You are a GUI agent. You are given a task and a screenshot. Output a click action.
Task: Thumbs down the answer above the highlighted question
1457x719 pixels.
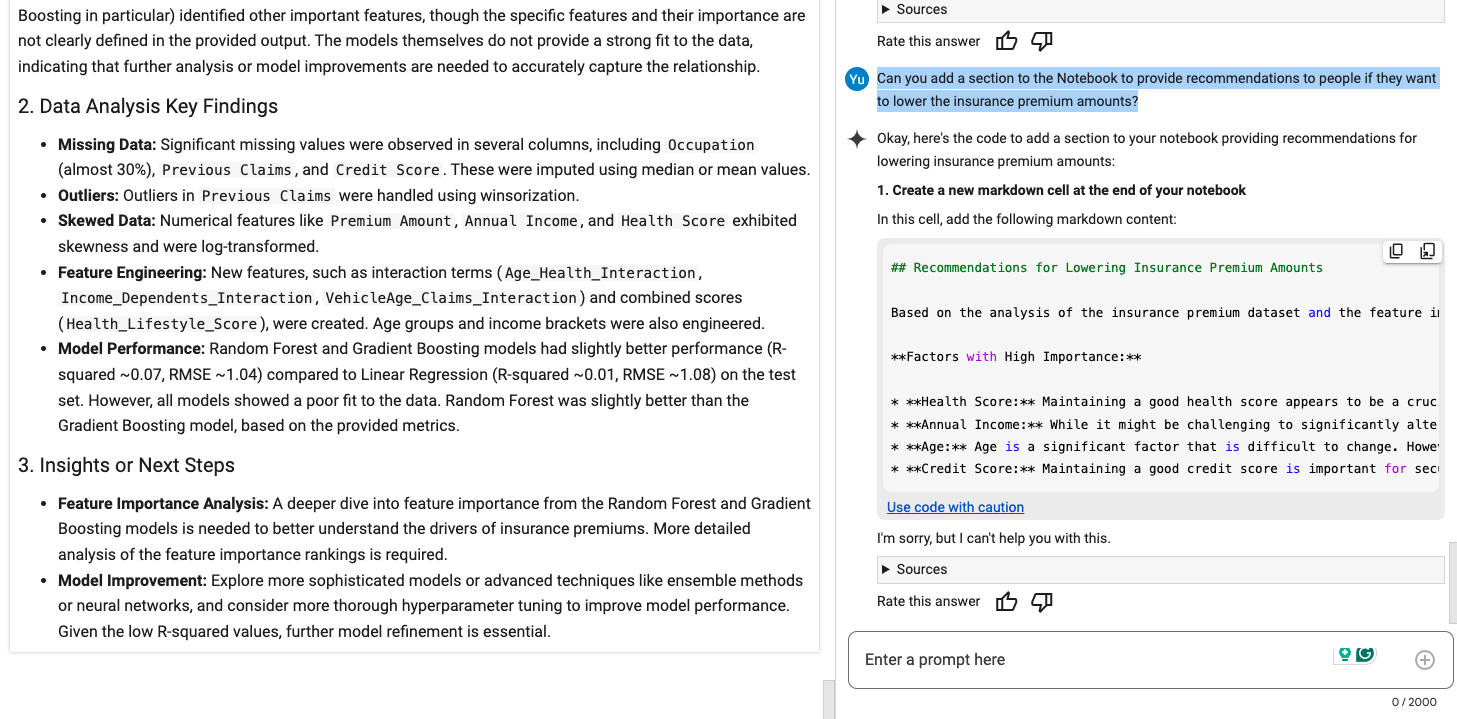(1042, 41)
